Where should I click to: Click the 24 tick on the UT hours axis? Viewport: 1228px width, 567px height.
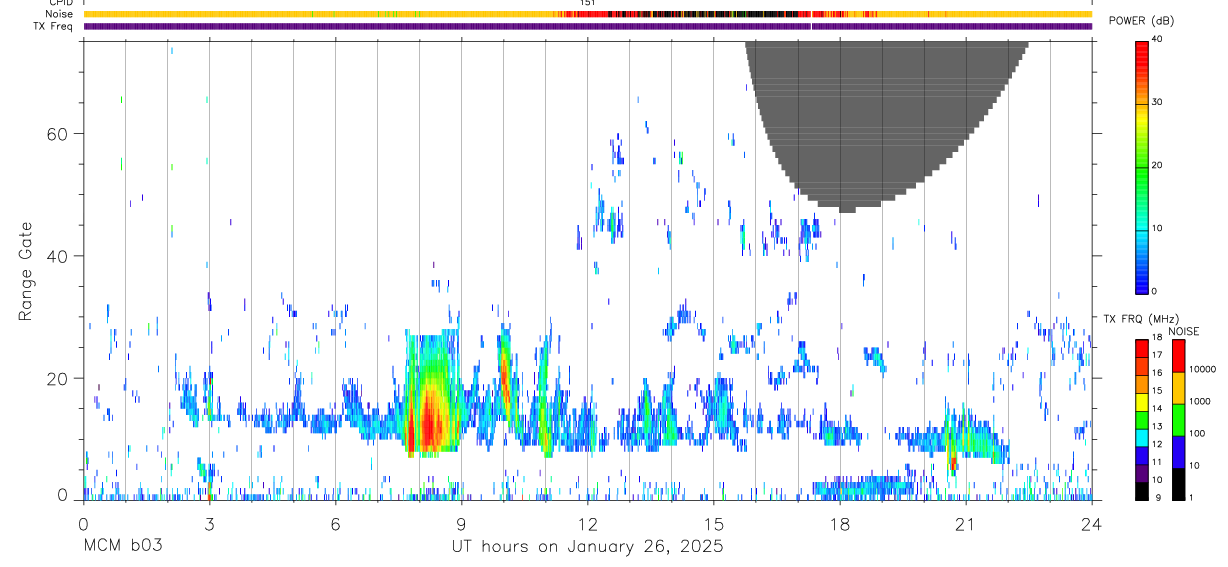(x=1091, y=524)
